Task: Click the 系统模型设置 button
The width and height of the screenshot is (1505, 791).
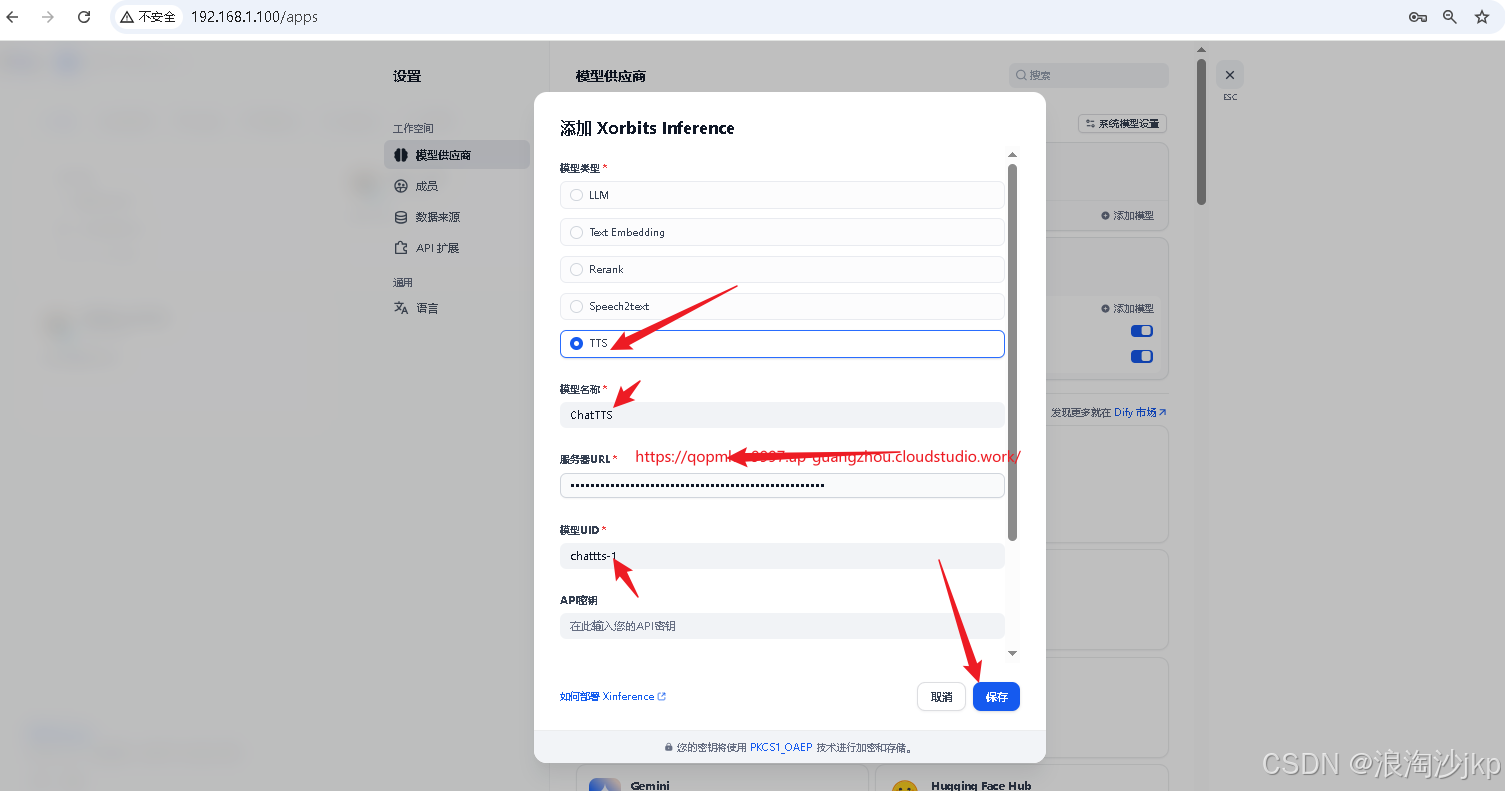Action: pyautogui.click(x=1123, y=124)
